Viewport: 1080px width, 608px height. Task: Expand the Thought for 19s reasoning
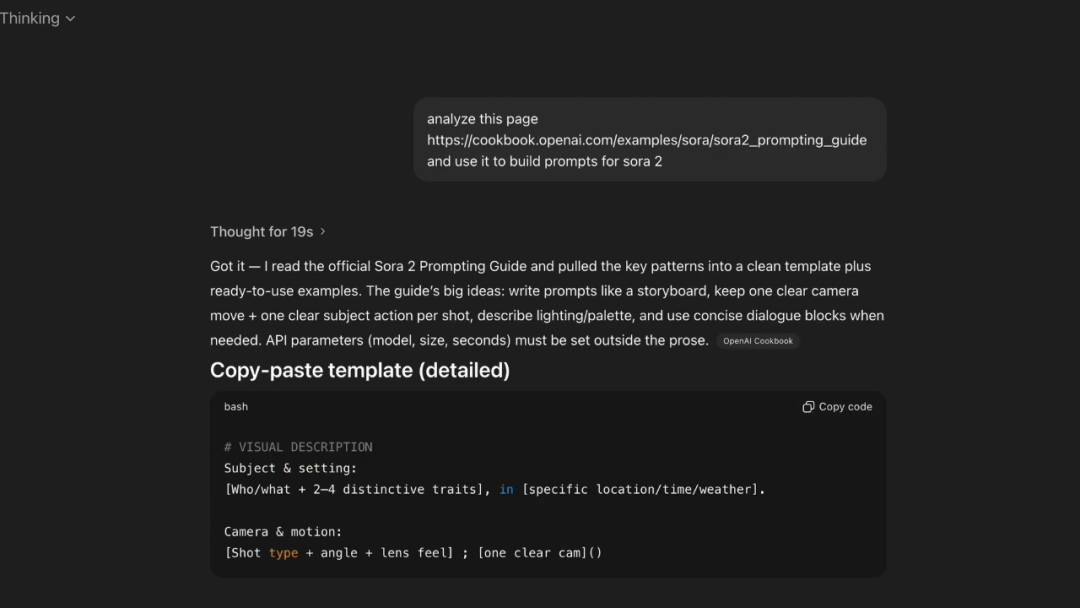(267, 232)
